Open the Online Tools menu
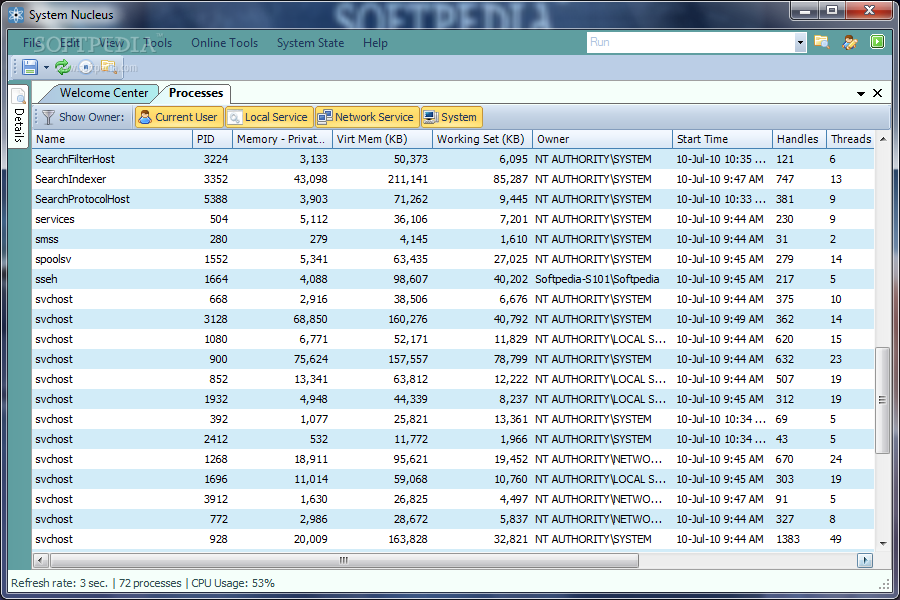Image resolution: width=900 pixels, height=600 pixels. [224, 43]
